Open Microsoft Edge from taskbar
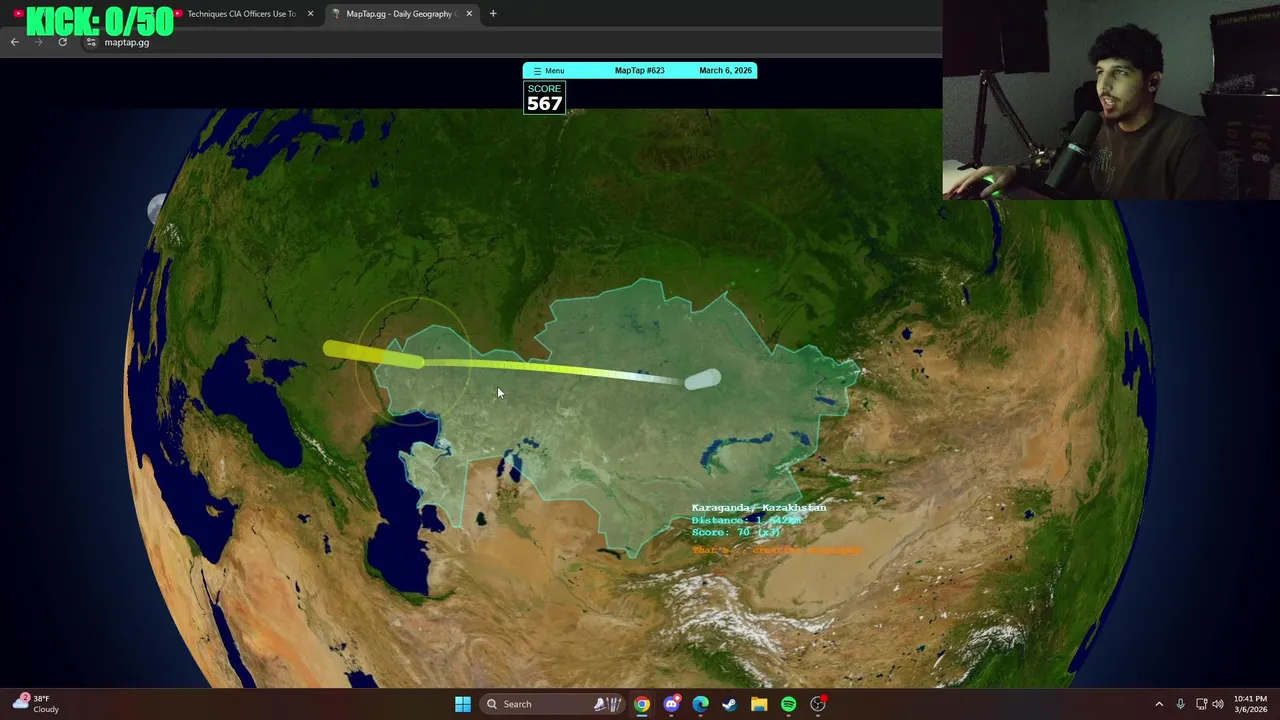The height and width of the screenshot is (720, 1280). coord(701,704)
